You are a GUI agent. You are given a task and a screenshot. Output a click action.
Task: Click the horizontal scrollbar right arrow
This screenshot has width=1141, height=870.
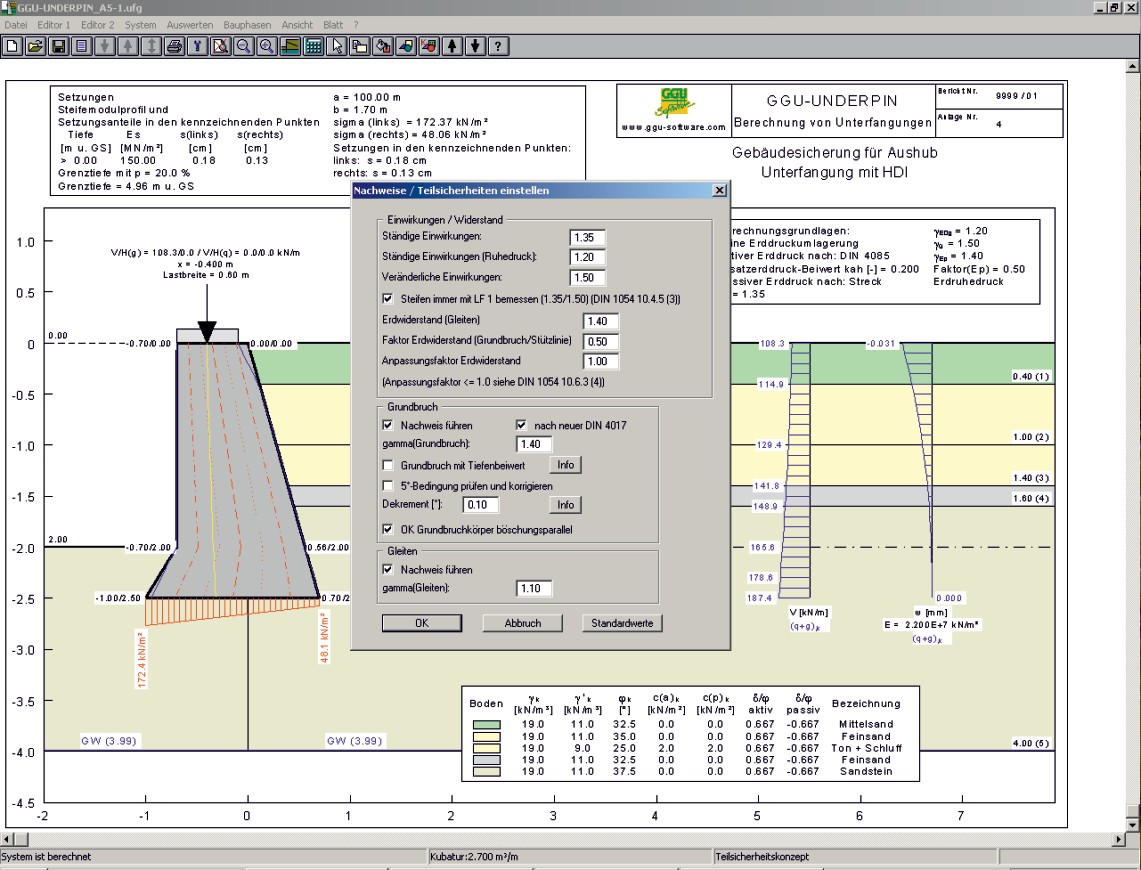1120,839
